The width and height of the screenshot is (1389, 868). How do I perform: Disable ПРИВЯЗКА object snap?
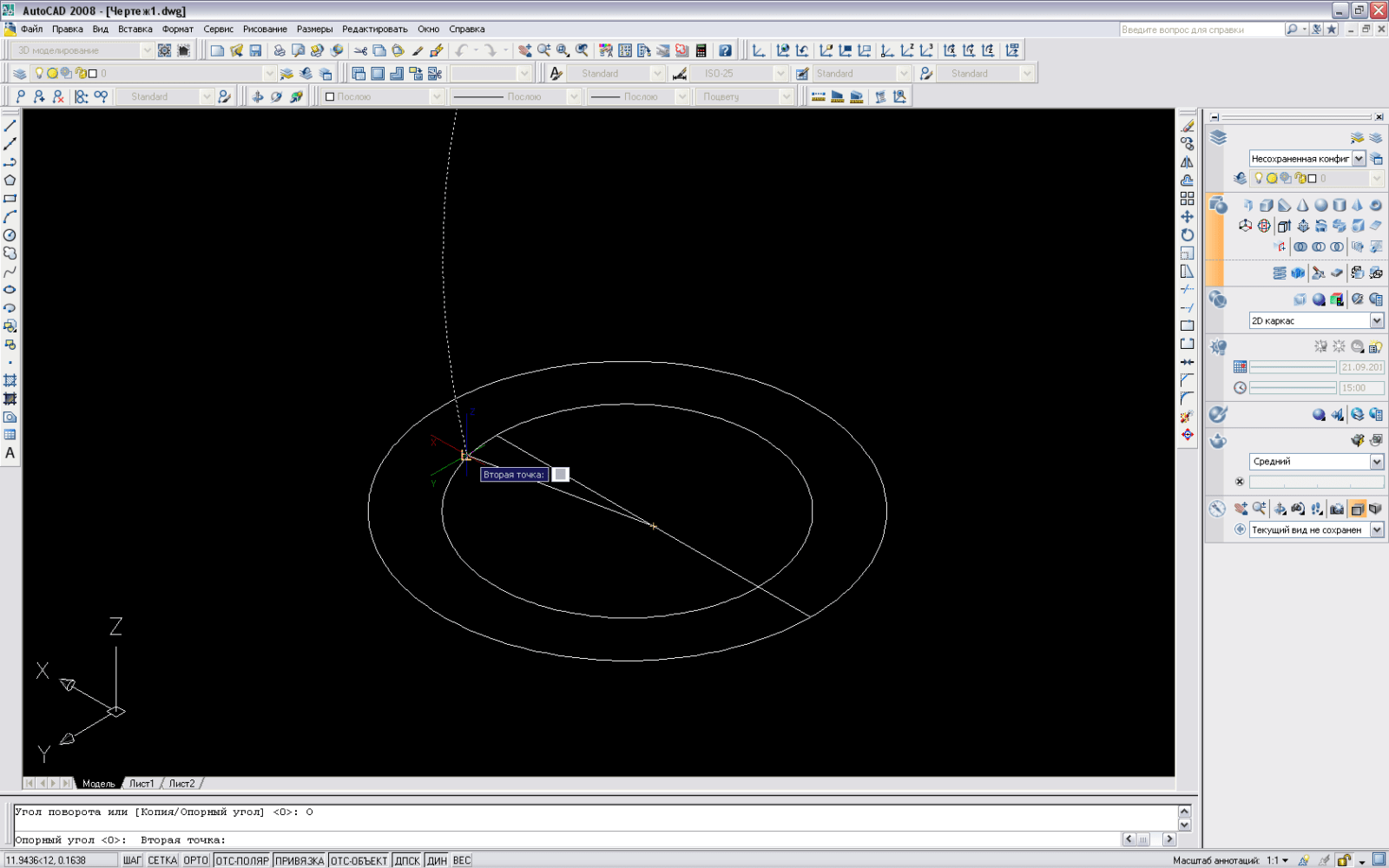300,860
